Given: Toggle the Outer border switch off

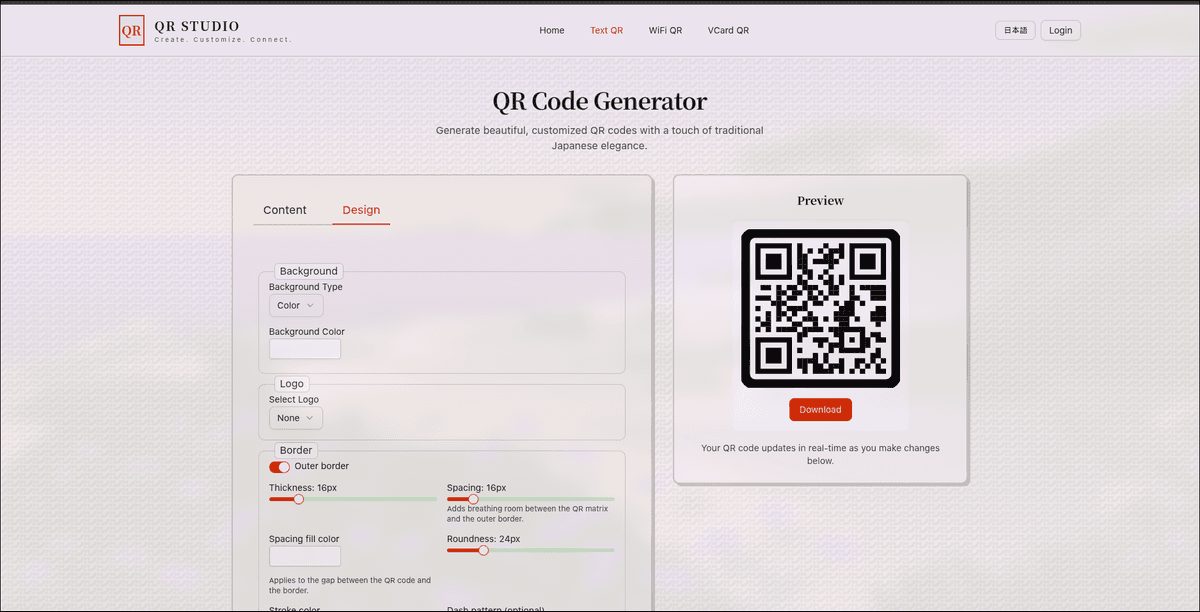Looking at the screenshot, I should [278, 466].
